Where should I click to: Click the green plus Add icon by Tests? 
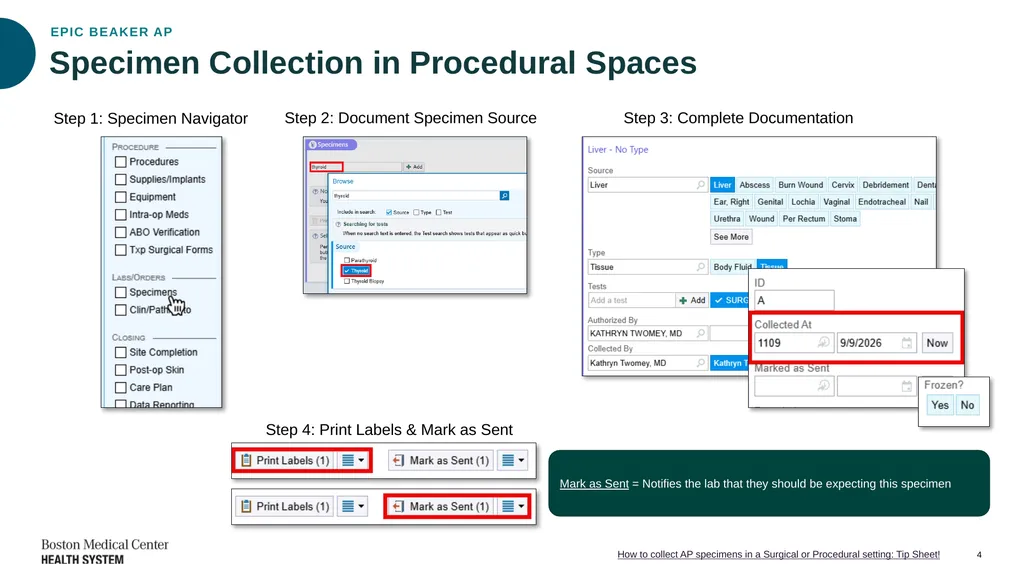pos(683,300)
